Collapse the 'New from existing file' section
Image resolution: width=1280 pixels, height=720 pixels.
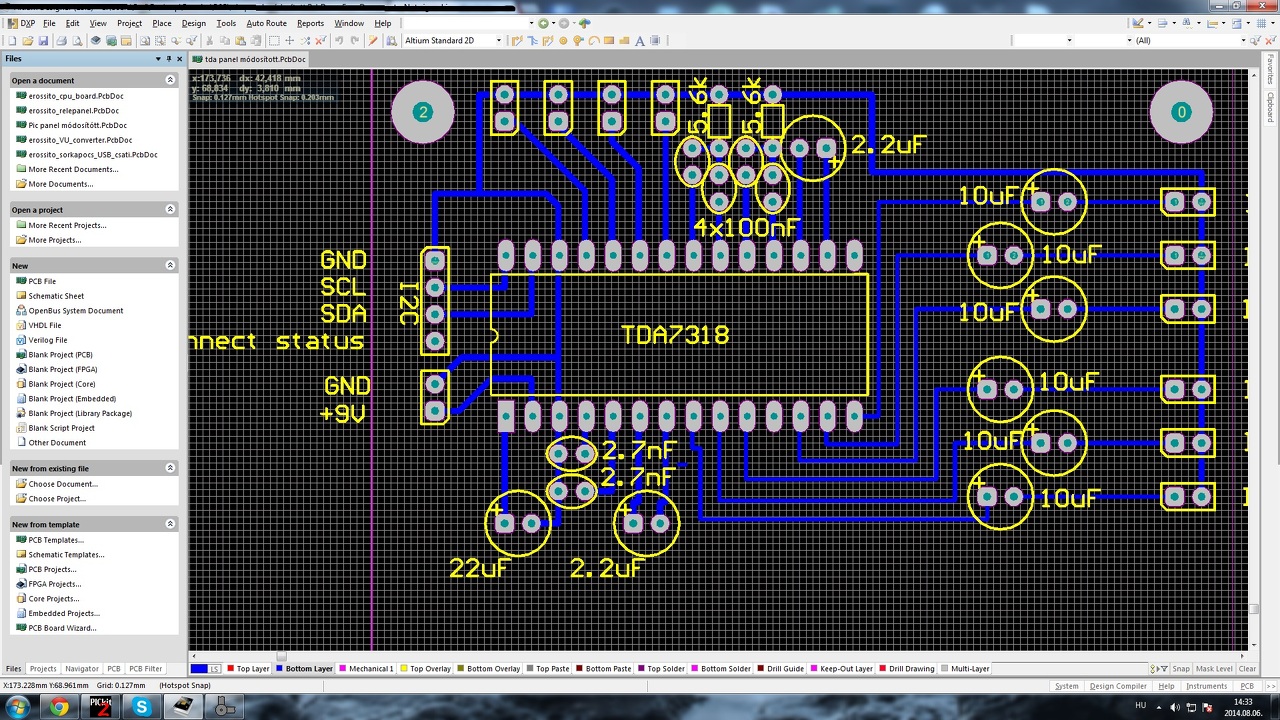click(170, 468)
